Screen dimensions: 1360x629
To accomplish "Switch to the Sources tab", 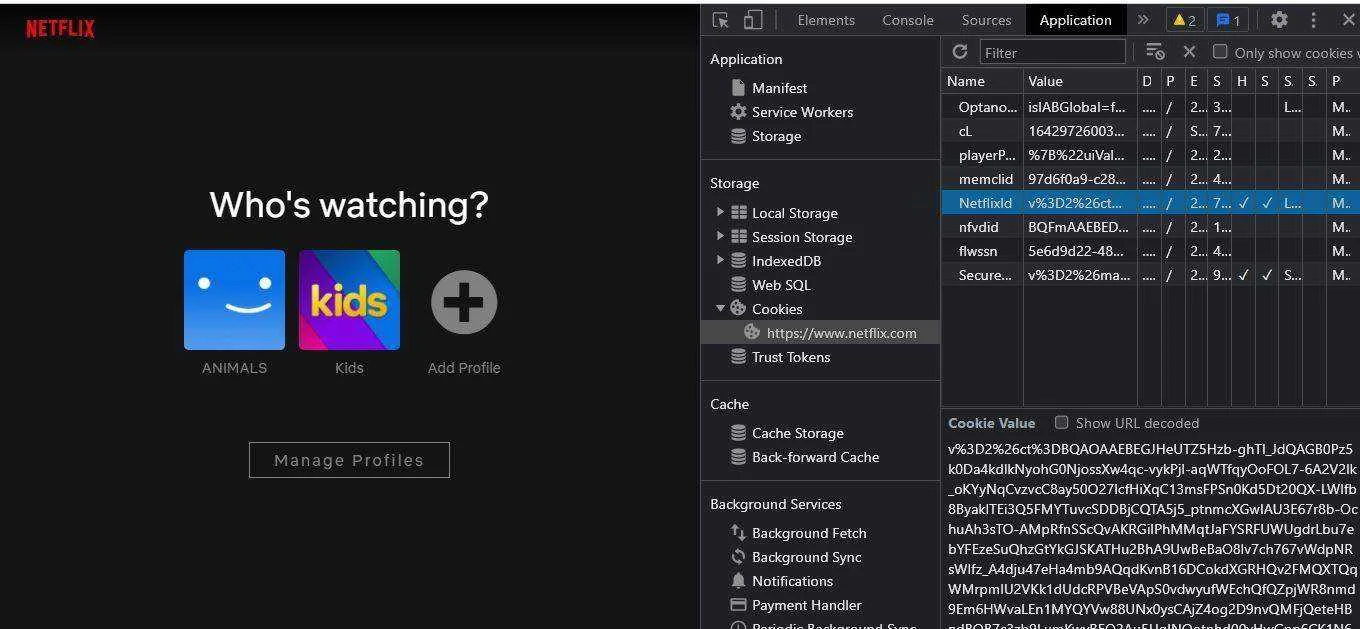I will tap(987, 20).
